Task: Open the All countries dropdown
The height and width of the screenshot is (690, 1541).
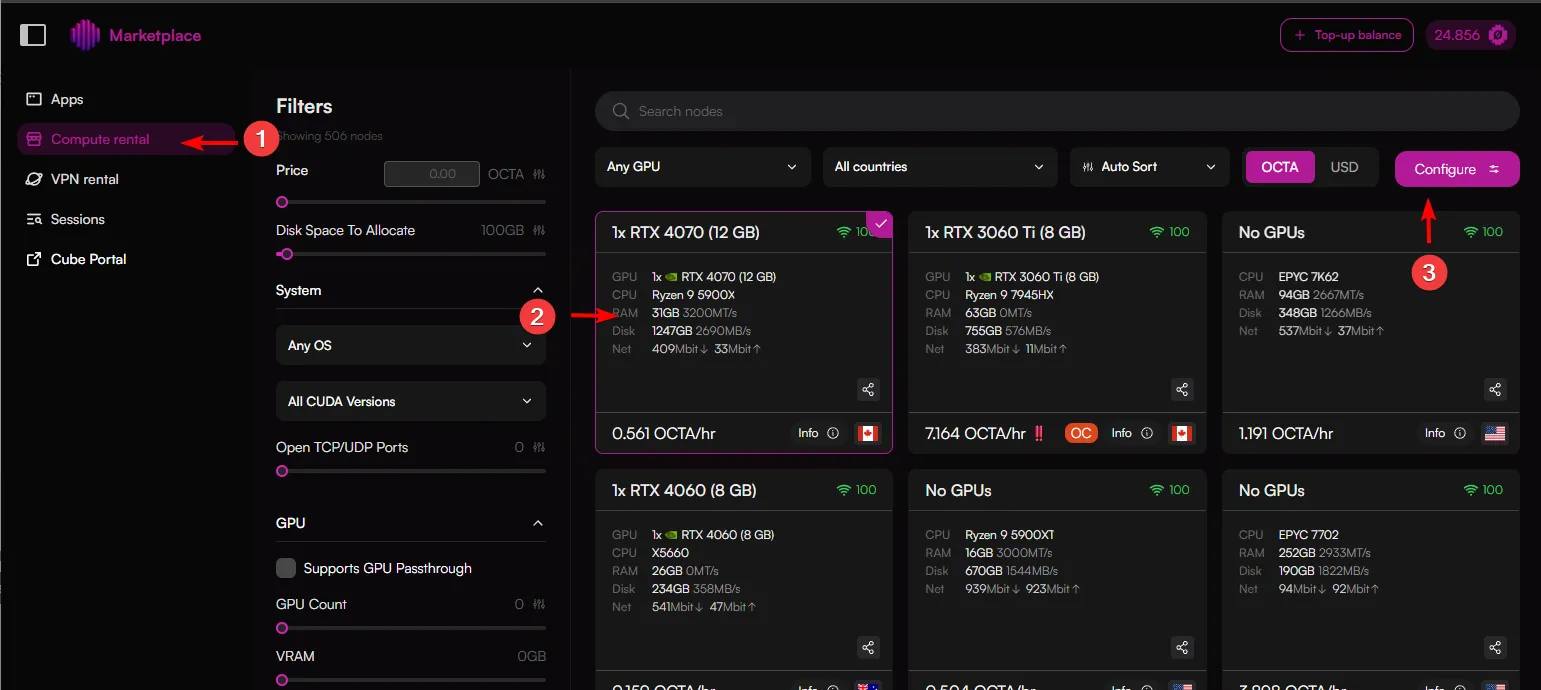Action: click(940, 167)
